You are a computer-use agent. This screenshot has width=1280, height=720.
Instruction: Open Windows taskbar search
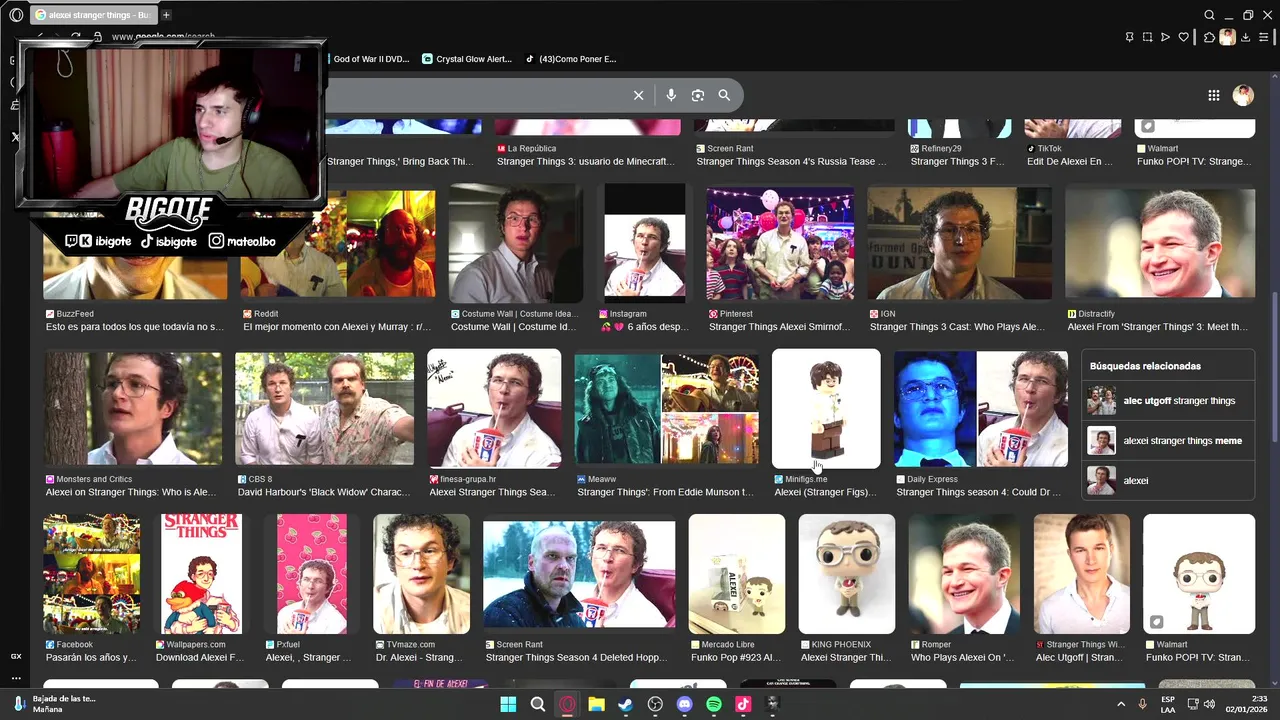click(x=538, y=704)
